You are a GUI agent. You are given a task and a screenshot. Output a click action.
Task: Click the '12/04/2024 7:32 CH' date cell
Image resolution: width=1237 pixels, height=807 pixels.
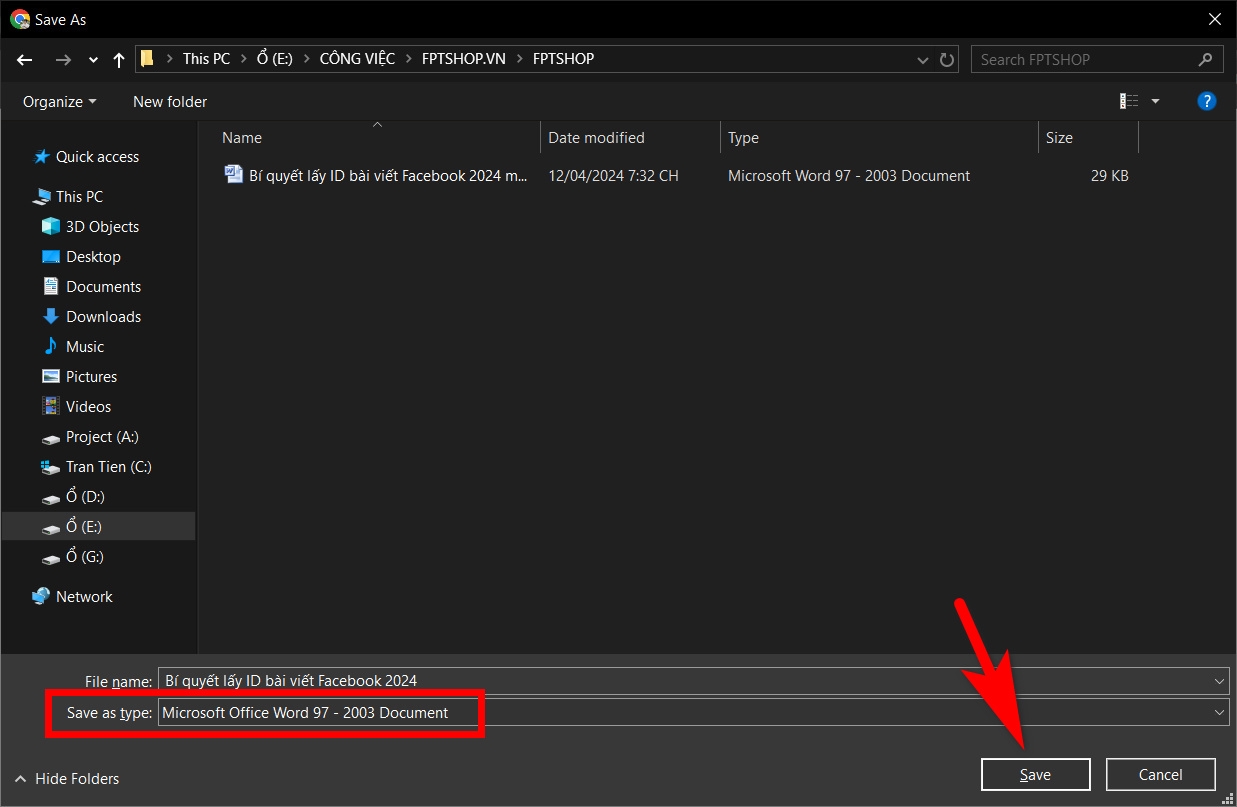pyautogui.click(x=613, y=176)
